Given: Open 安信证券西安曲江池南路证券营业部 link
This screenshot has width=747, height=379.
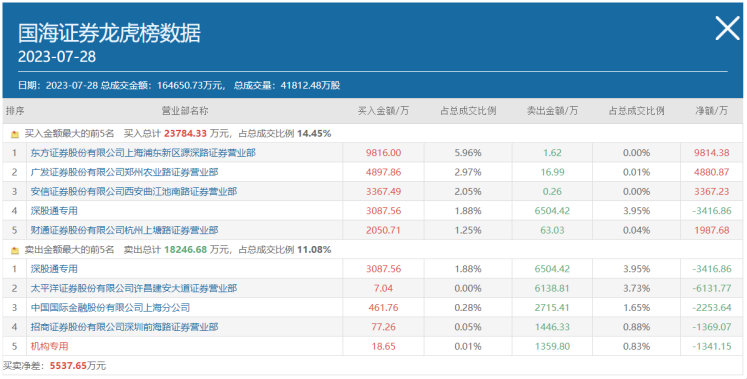Looking at the screenshot, I should (x=134, y=191).
